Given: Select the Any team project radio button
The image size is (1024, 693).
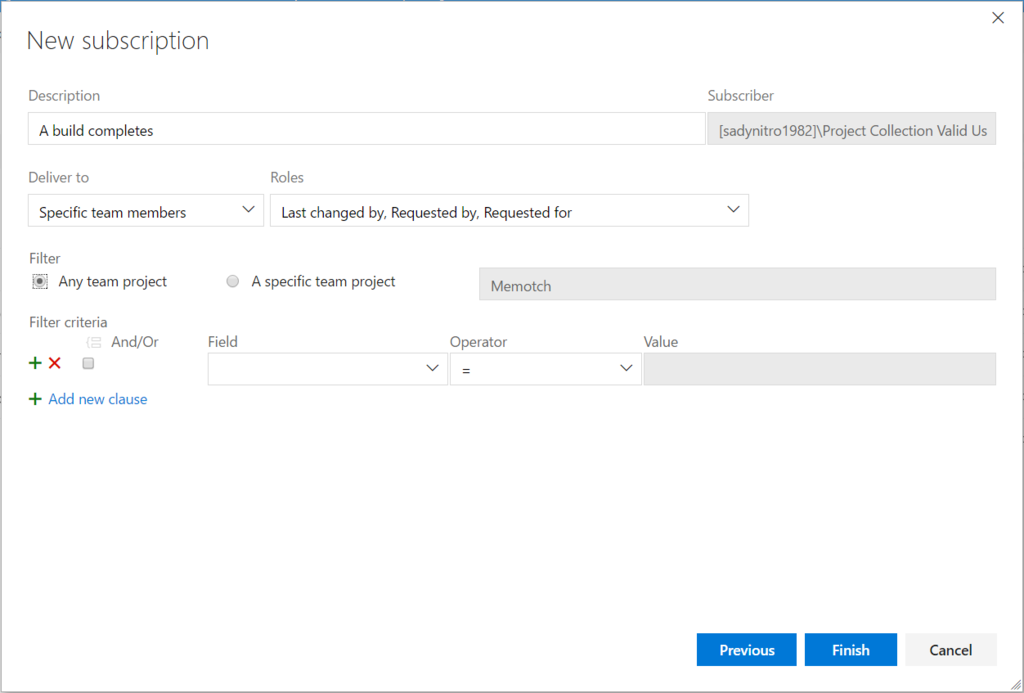Looking at the screenshot, I should pyautogui.click(x=39, y=282).
